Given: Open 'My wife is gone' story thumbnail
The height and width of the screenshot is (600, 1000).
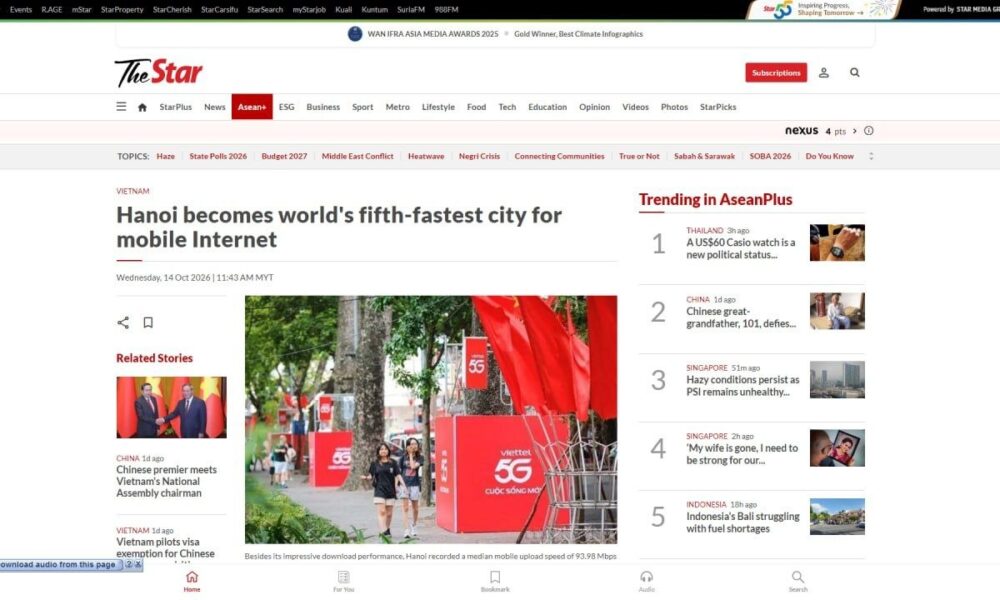Looking at the screenshot, I should 837,448.
